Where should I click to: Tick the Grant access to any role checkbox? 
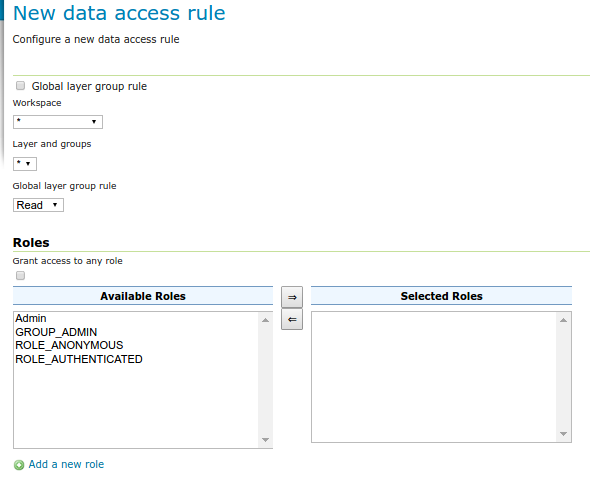click(x=20, y=276)
